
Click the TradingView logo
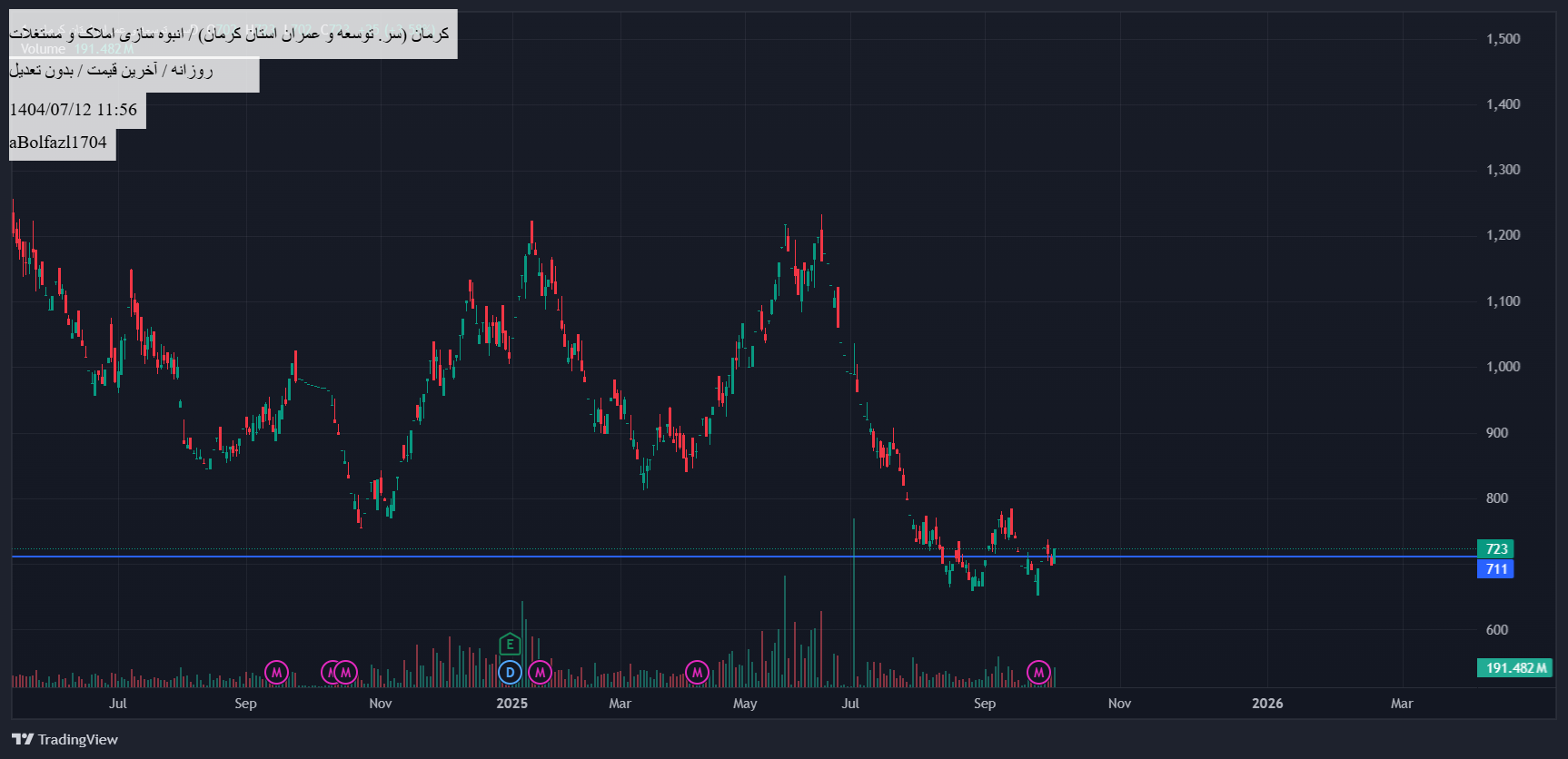click(x=65, y=739)
